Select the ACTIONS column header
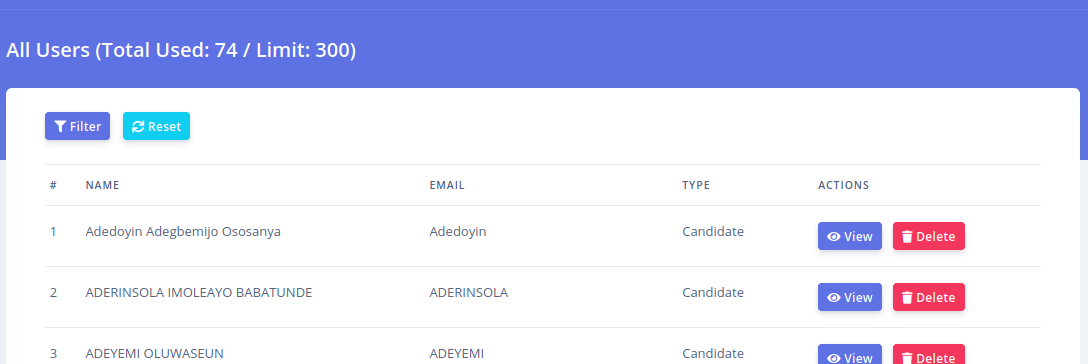Screen dimensions: 1088x364 pos(844,185)
